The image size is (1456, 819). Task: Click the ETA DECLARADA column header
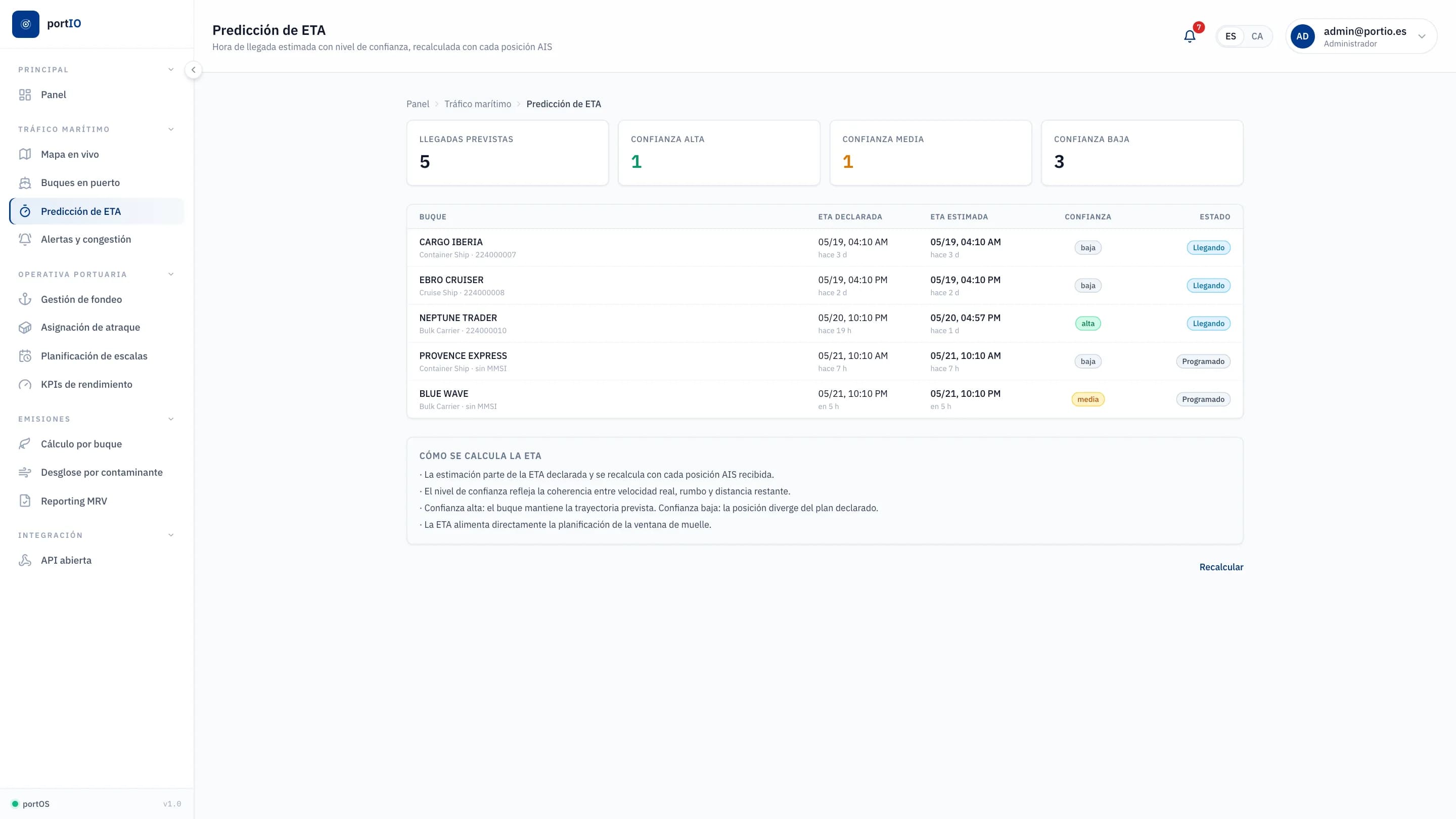[850, 217]
